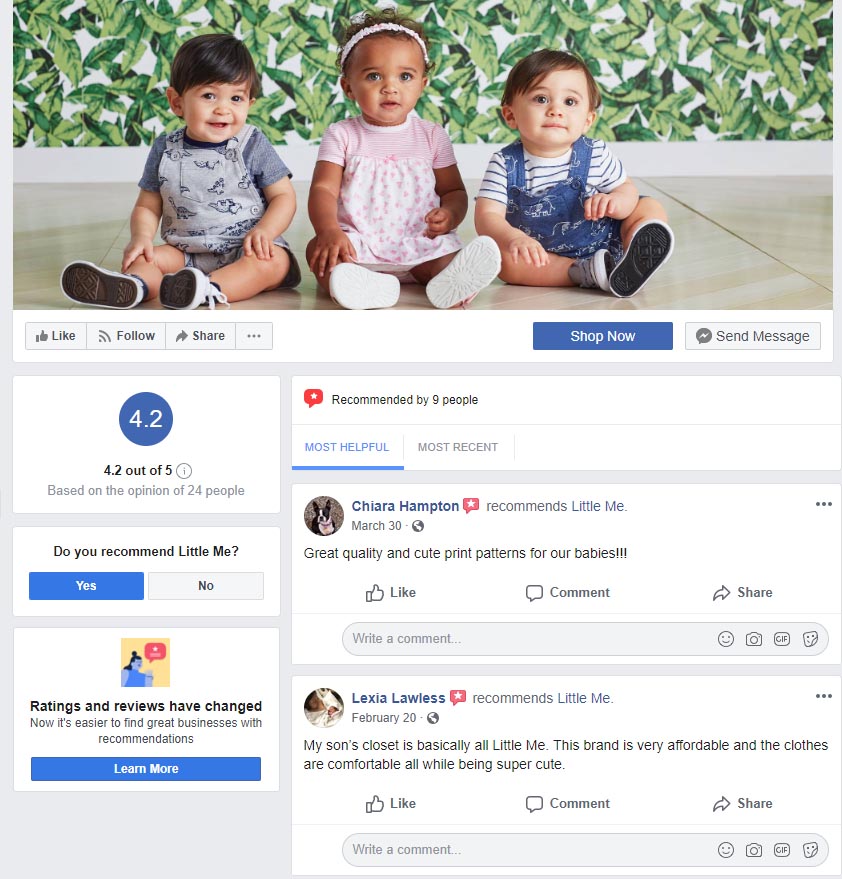Click the globe privacy icon next to March 30
Image resolution: width=842 pixels, height=879 pixels.
418,526
